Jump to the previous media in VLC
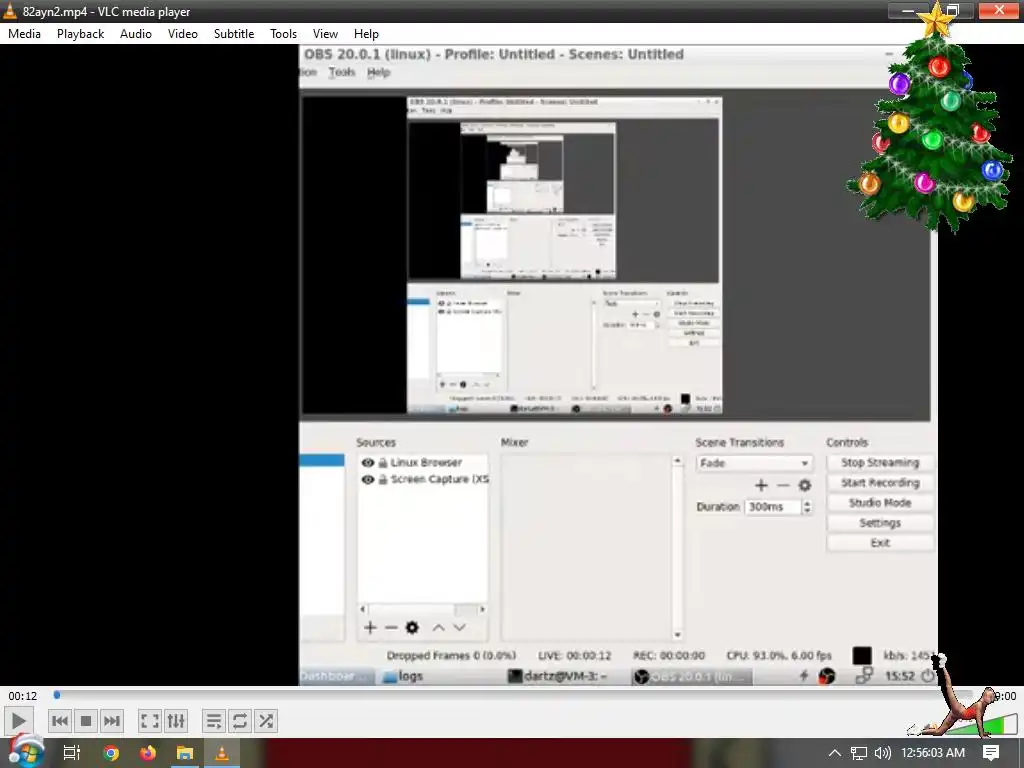The width and height of the screenshot is (1024, 768). (x=59, y=721)
